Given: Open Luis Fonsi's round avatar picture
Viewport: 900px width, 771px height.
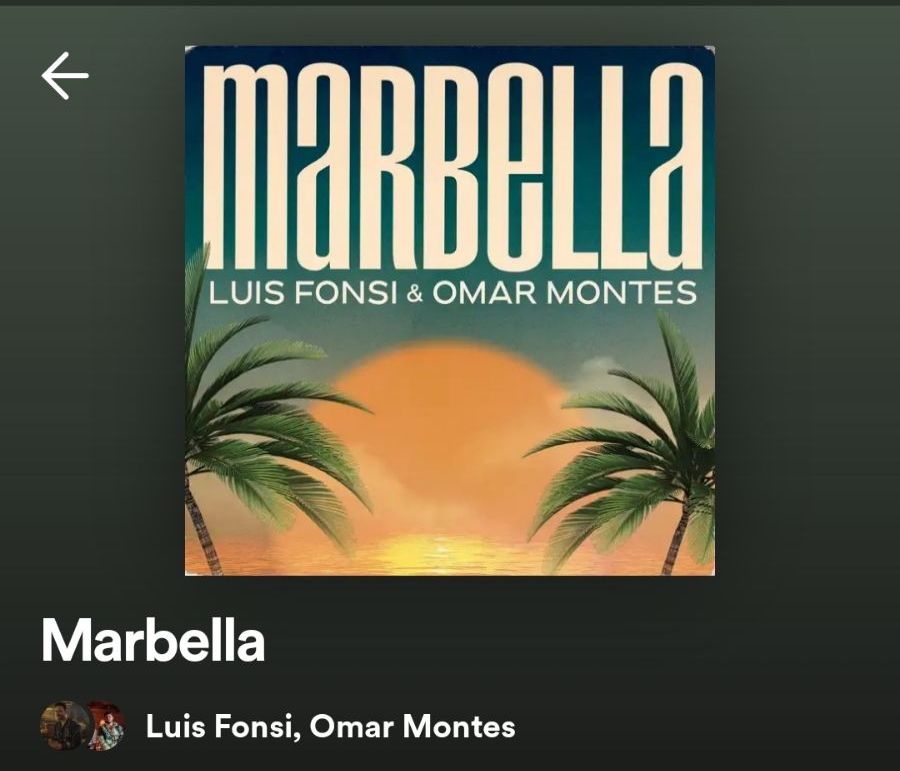Looking at the screenshot, I should coord(64,726).
